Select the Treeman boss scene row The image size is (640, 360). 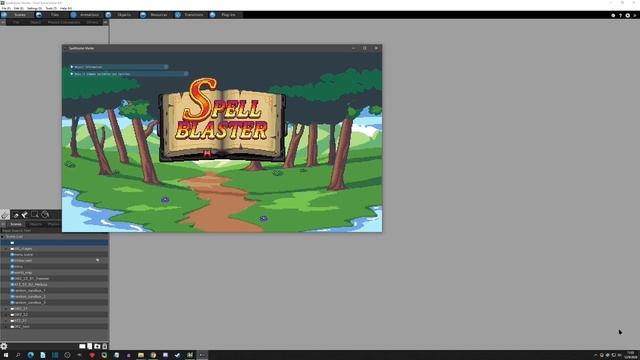pyautogui.click(x=54, y=278)
